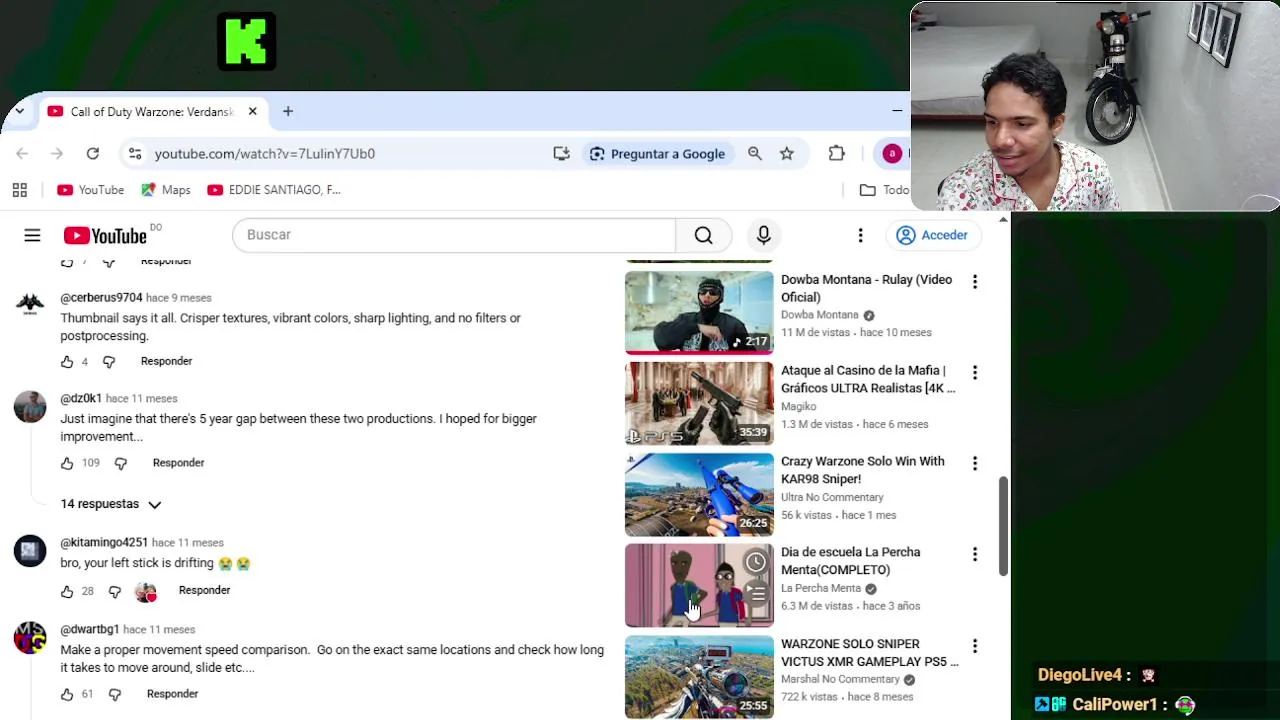The height and width of the screenshot is (720, 1280).
Task: Open options for Dia de escuela video
Action: tap(975, 555)
